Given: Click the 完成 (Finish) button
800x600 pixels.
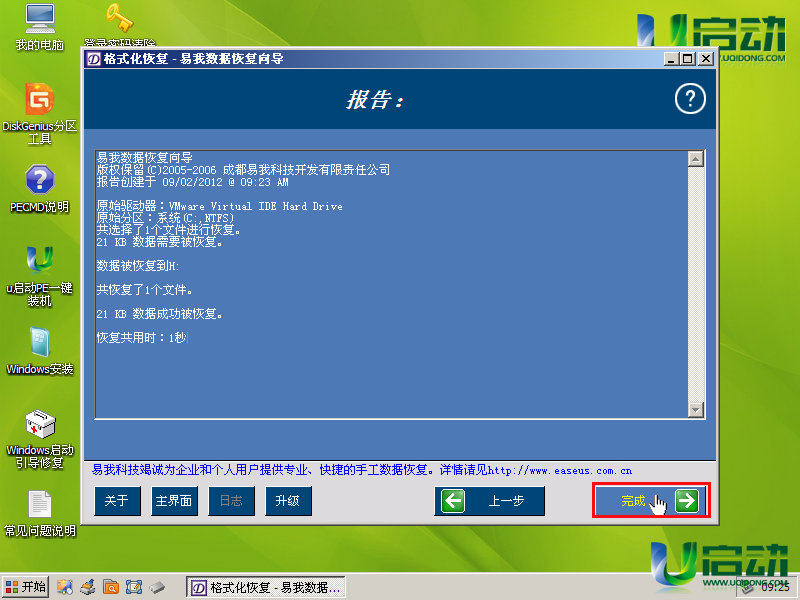Looking at the screenshot, I should click(x=650, y=501).
